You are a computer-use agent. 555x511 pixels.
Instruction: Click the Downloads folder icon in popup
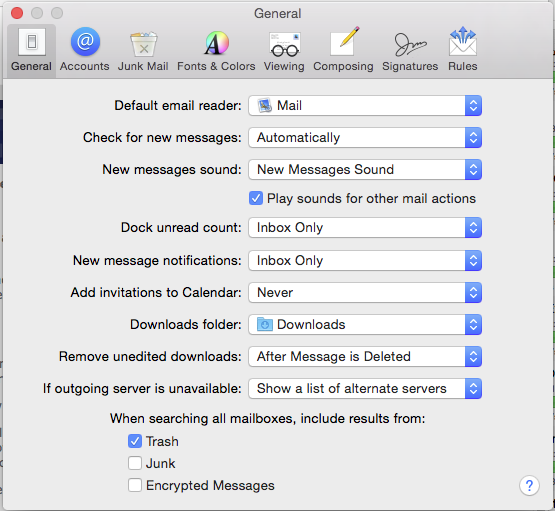264,324
